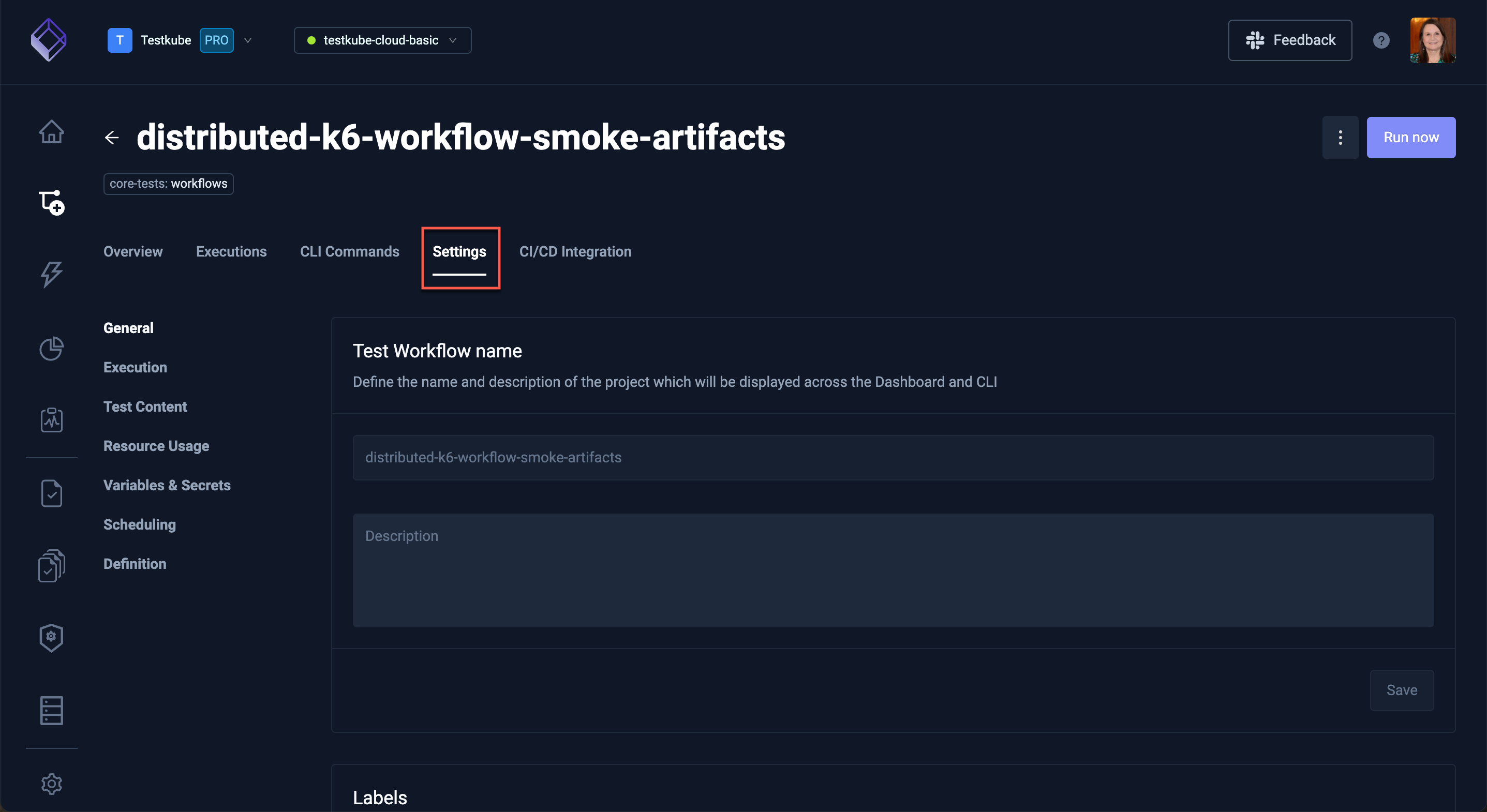This screenshot has height=812, width=1487.
Task: Switch to the CI/CD Integration tab
Action: click(575, 251)
